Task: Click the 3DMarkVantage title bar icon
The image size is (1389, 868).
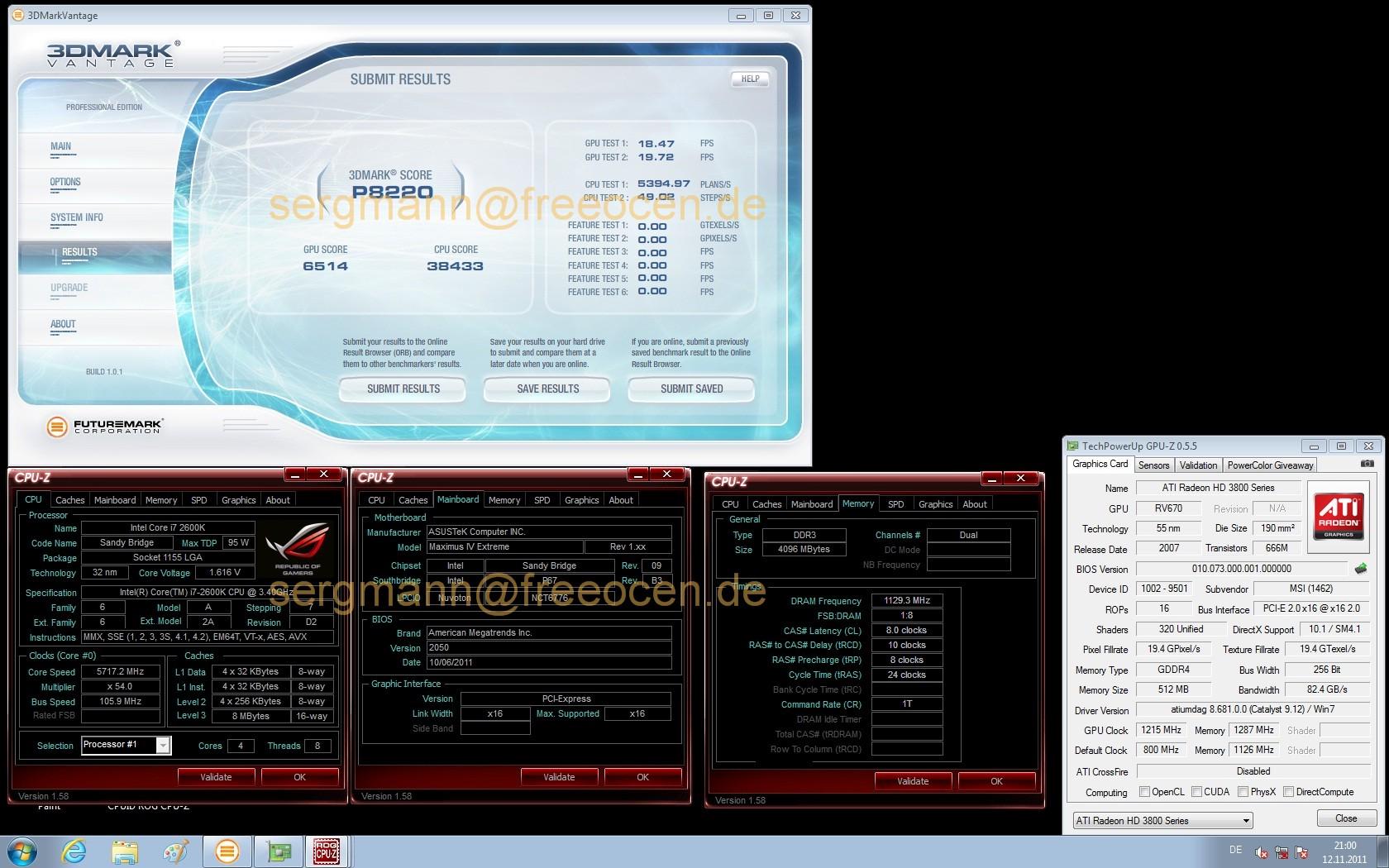Action: [x=19, y=15]
